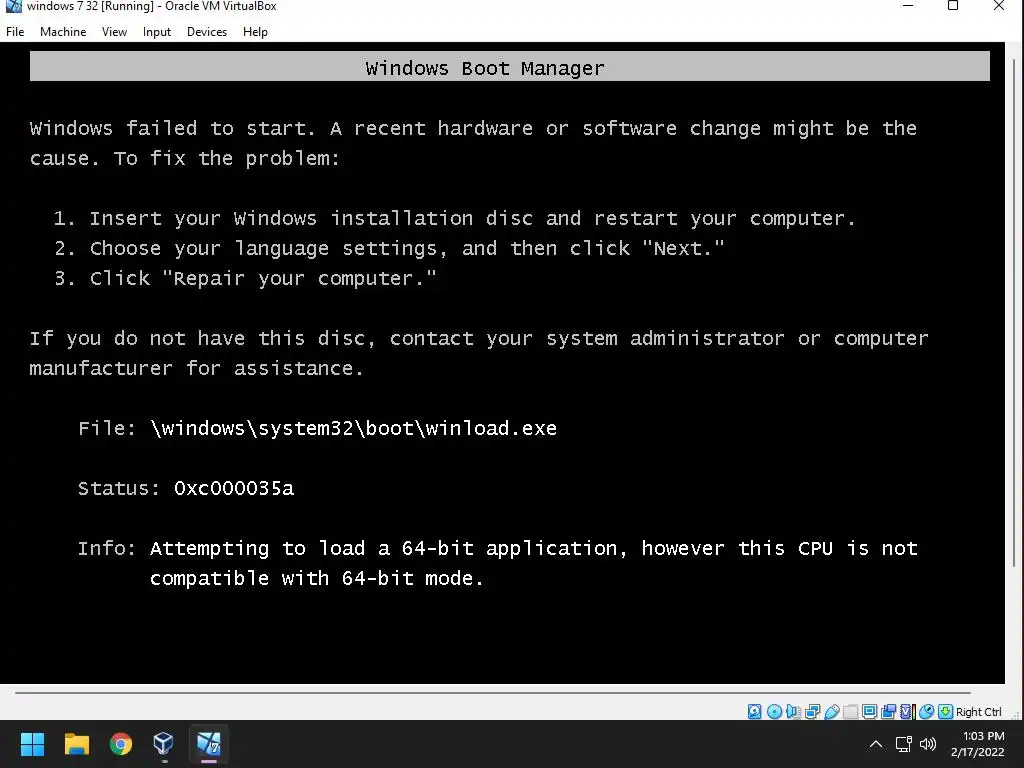Screen dimensions: 1024x768
Task: Click the Right Ctrl host key label
Action: [x=978, y=712]
